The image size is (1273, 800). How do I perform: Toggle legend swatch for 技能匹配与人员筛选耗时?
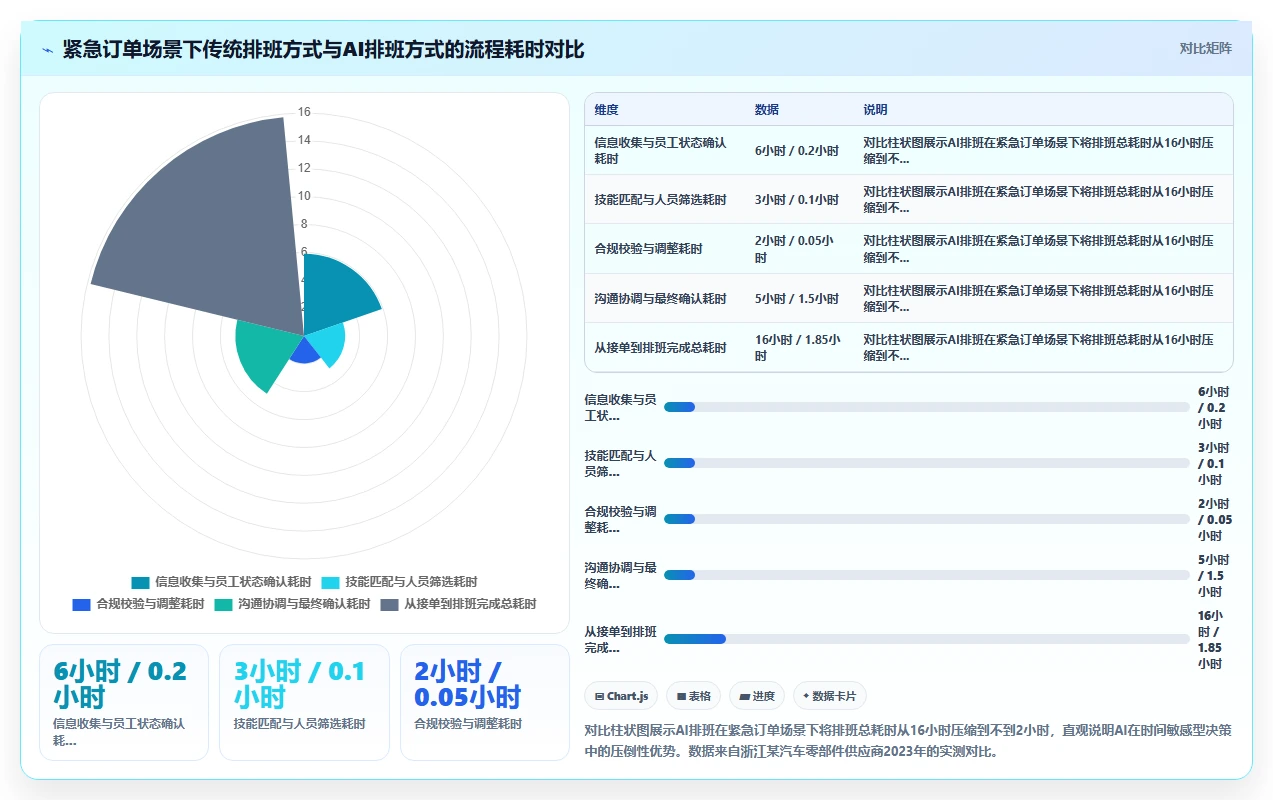[x=330, y=582]
